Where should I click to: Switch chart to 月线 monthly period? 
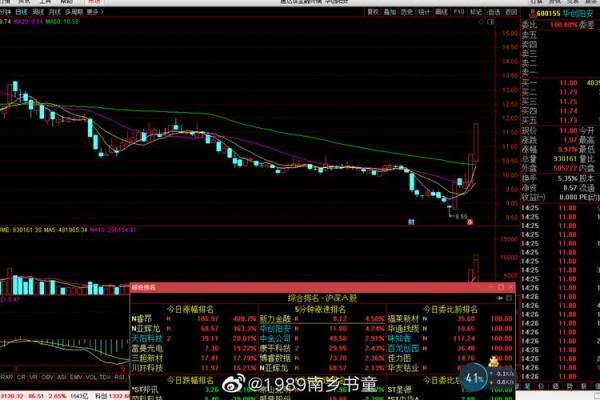(x=55, y=12)
